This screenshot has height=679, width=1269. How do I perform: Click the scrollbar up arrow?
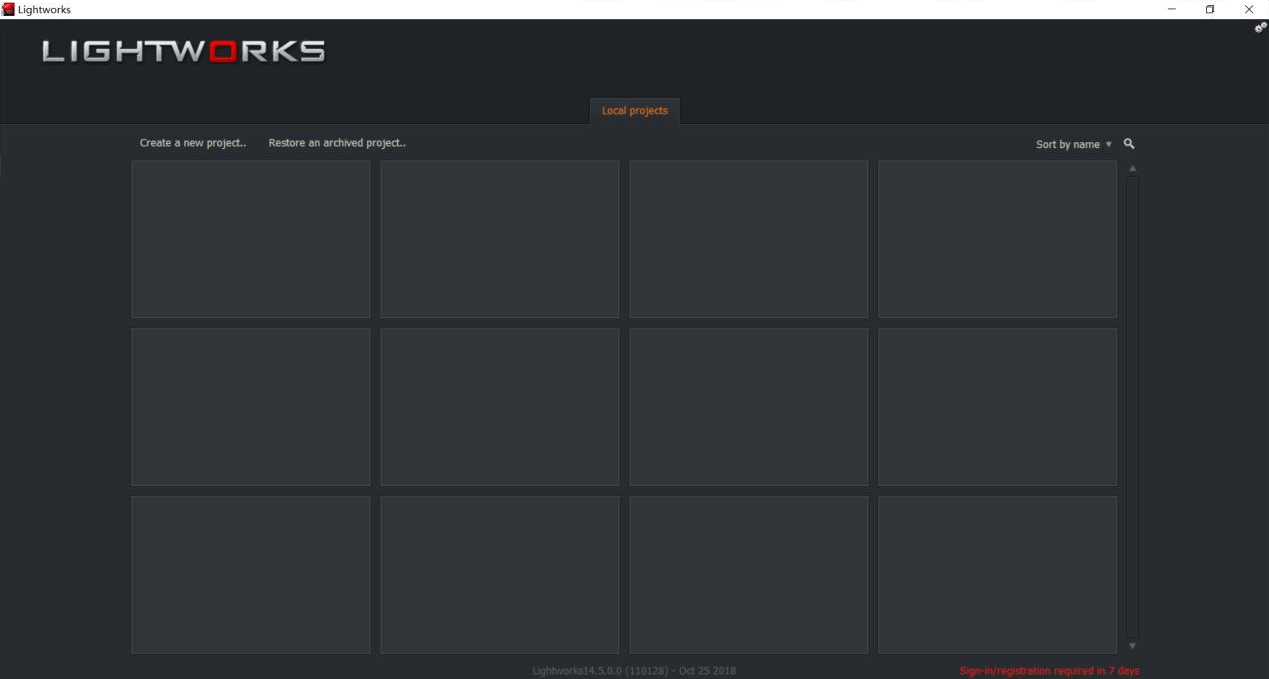coord(1132,167)
